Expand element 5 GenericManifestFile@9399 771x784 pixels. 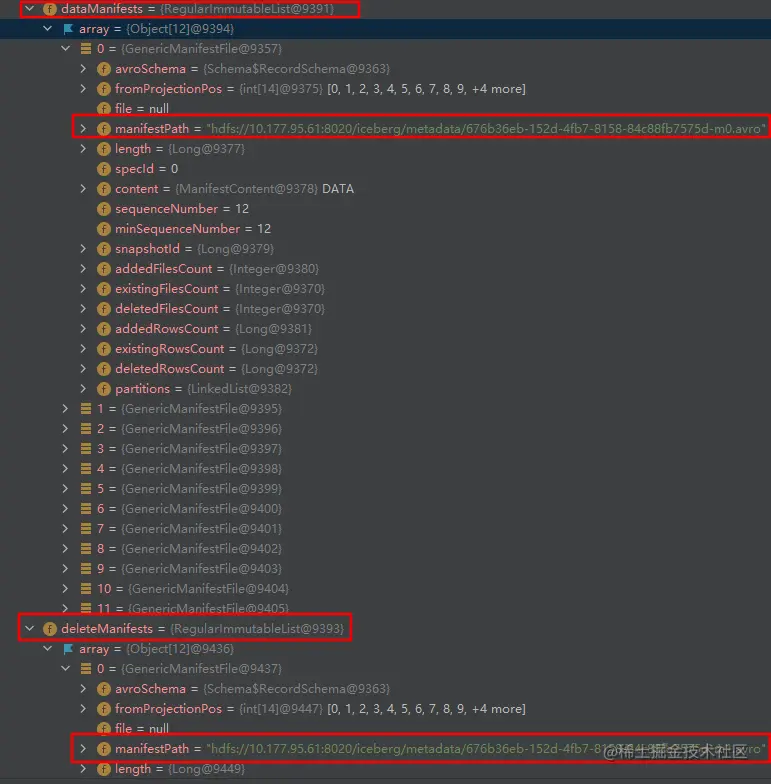pyautogui.click(x=65, y=488)
